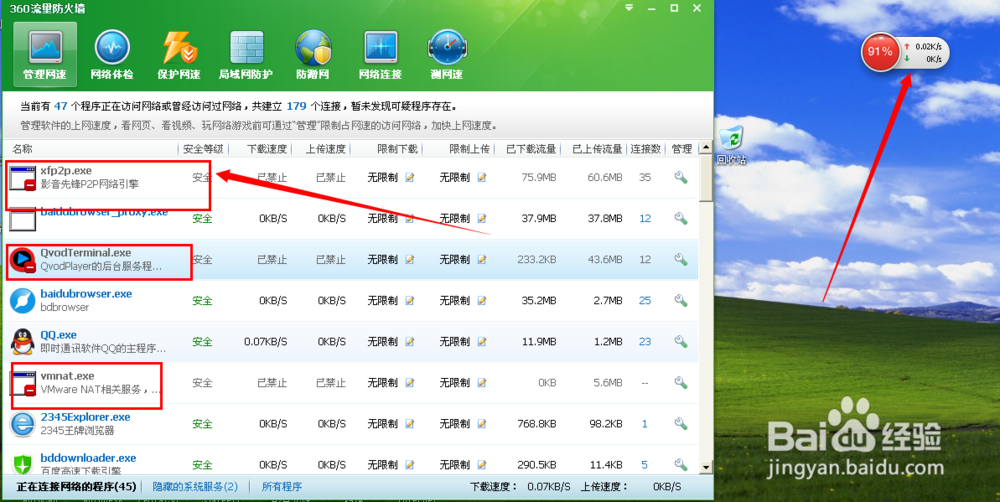Sort by 下载速度 column header
1000x502 pixels.
pyautogui.click(x=267, y=149)
